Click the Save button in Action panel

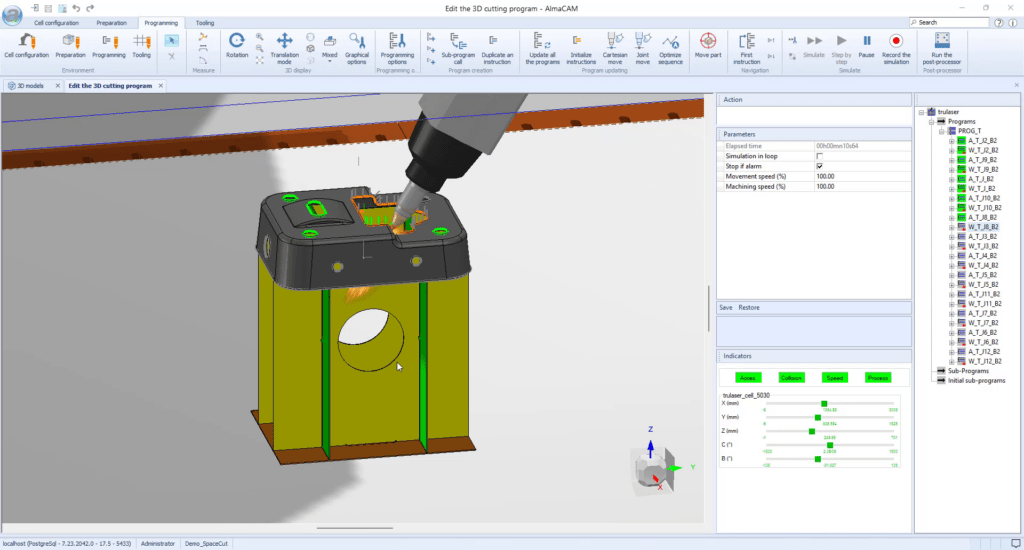tap(726, 308)
